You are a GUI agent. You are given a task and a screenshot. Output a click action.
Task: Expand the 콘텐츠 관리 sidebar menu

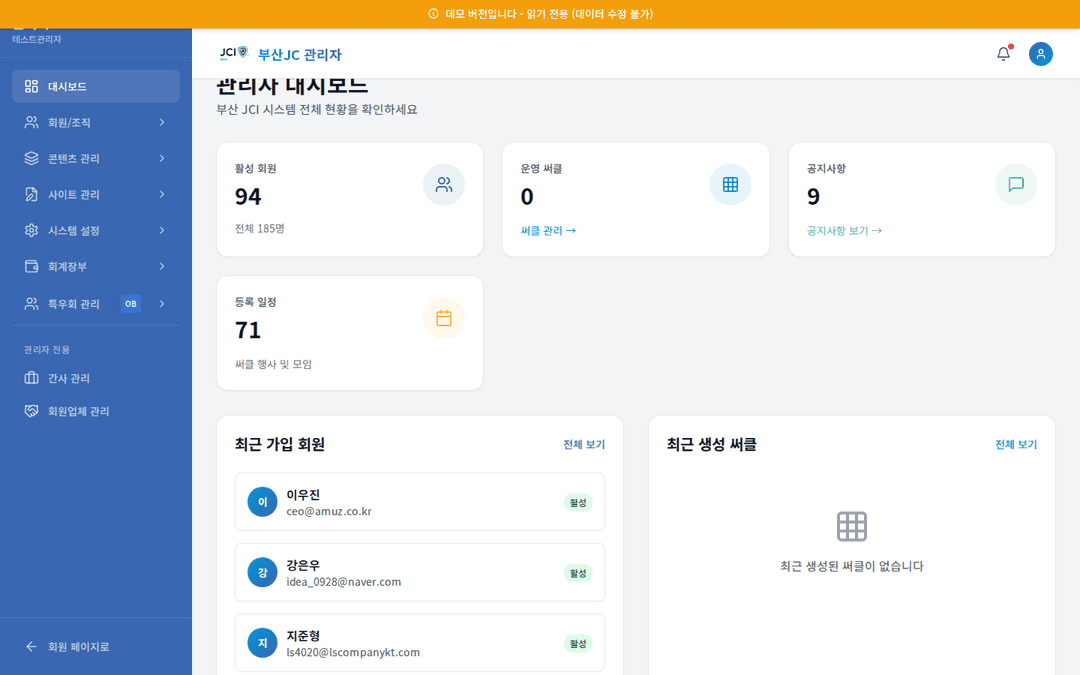point(95,158)
